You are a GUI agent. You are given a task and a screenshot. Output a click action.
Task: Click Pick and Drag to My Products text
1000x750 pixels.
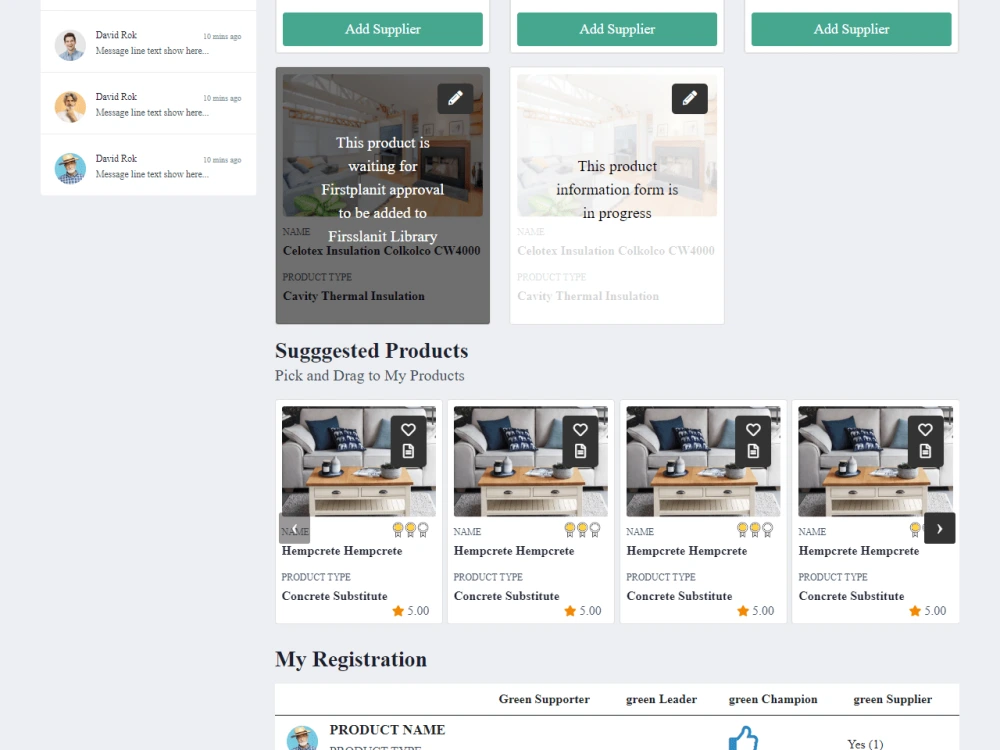point(370,376)
